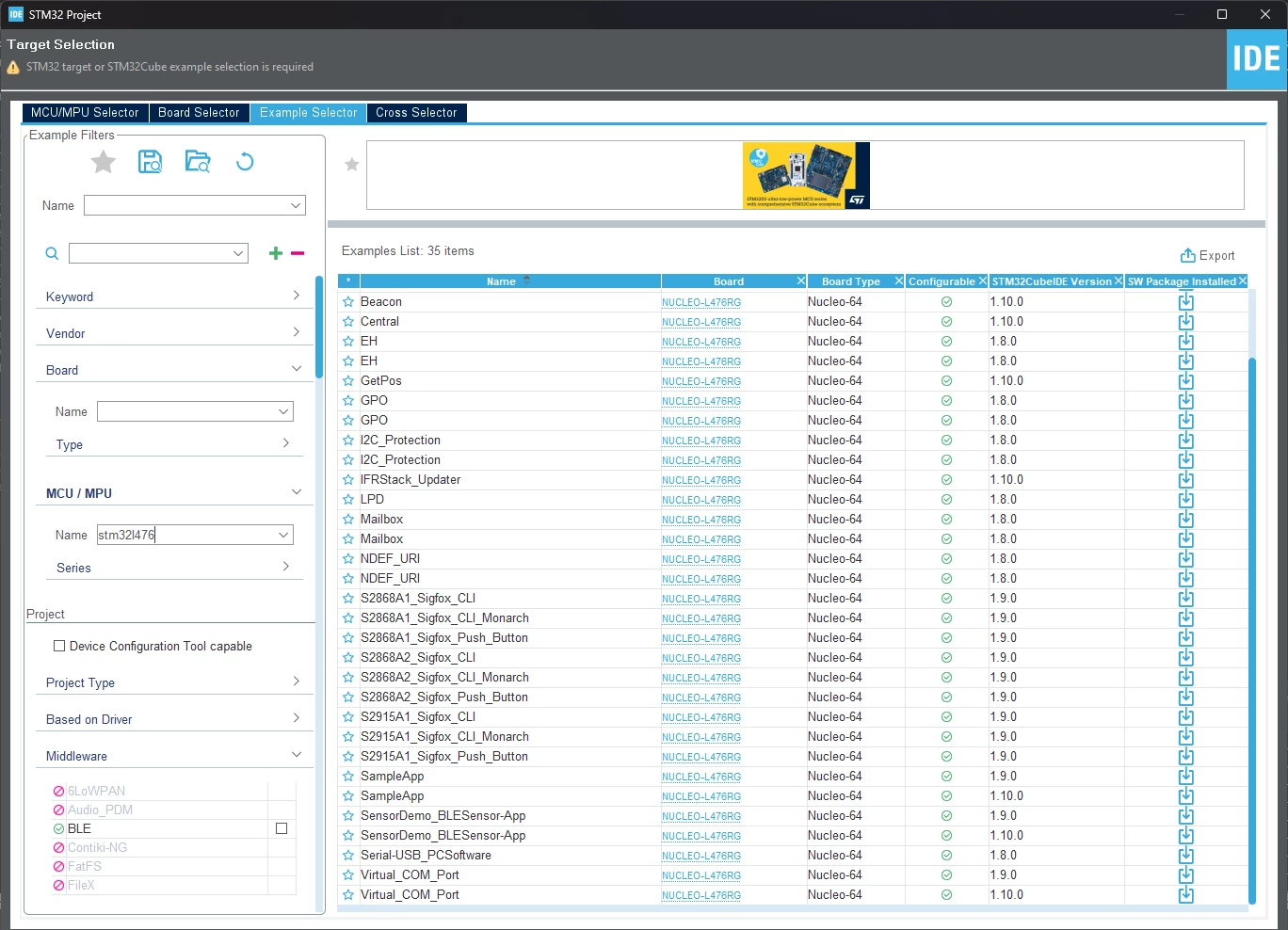Focus the search text field
The width and height of the screenshot is (1288, 930).
pyautogui.click(x=150, y=253)
